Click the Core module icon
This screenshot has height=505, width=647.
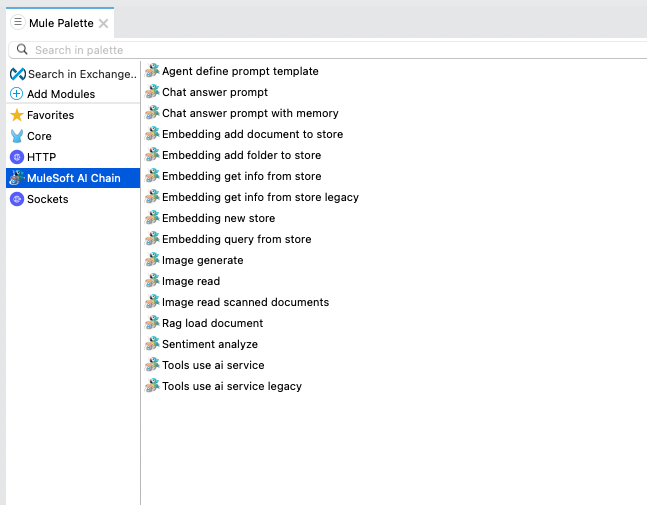coord(17,136)
